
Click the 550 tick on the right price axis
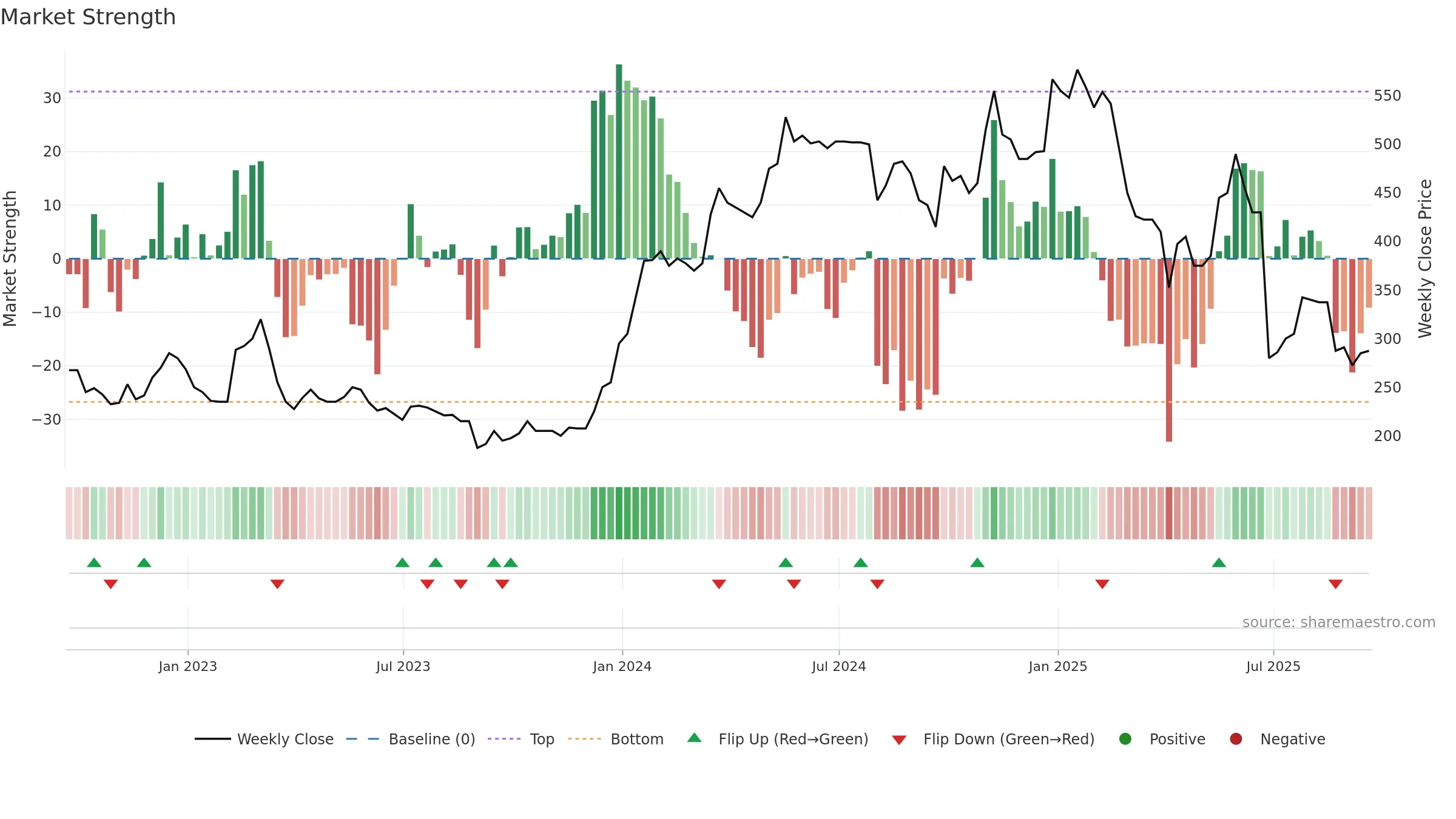tap(1387, 95)
